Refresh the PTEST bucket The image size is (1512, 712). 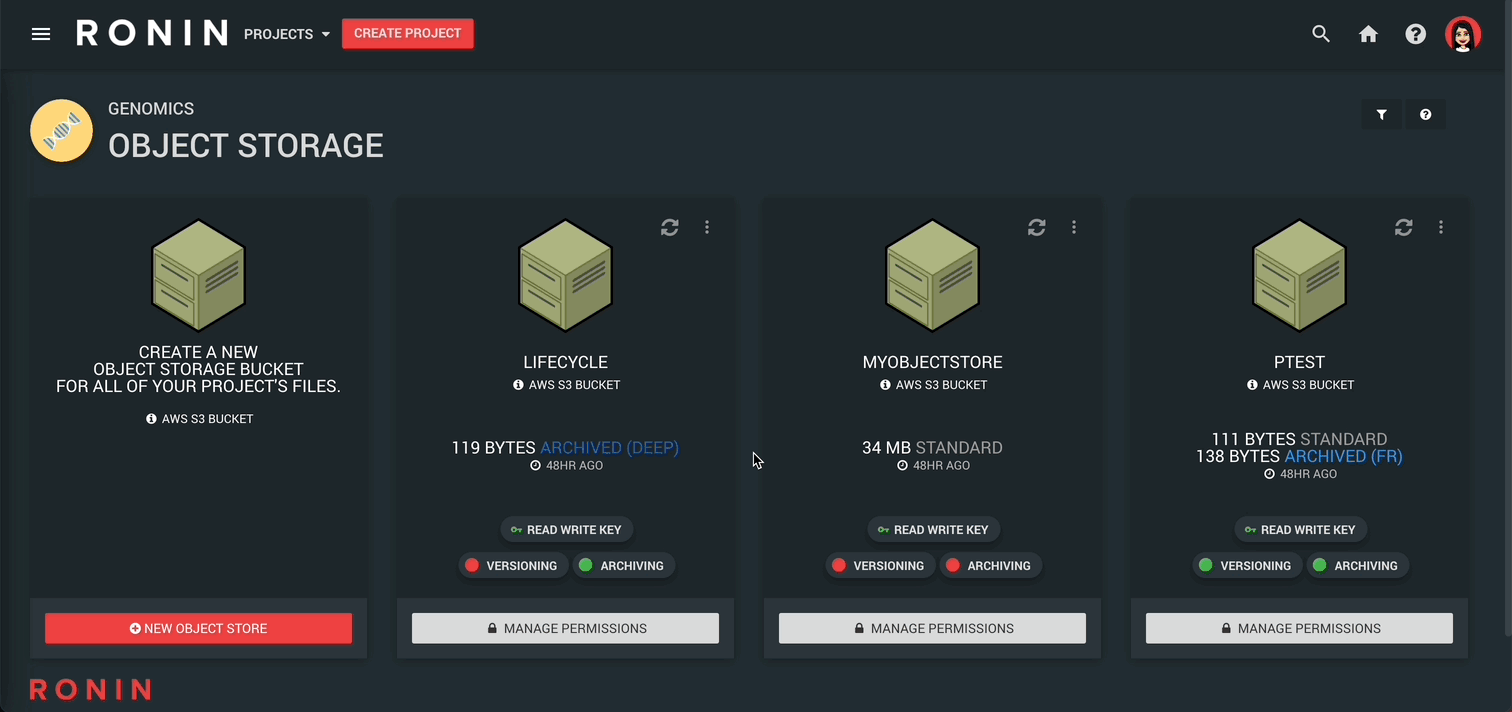click(1404, 227)
